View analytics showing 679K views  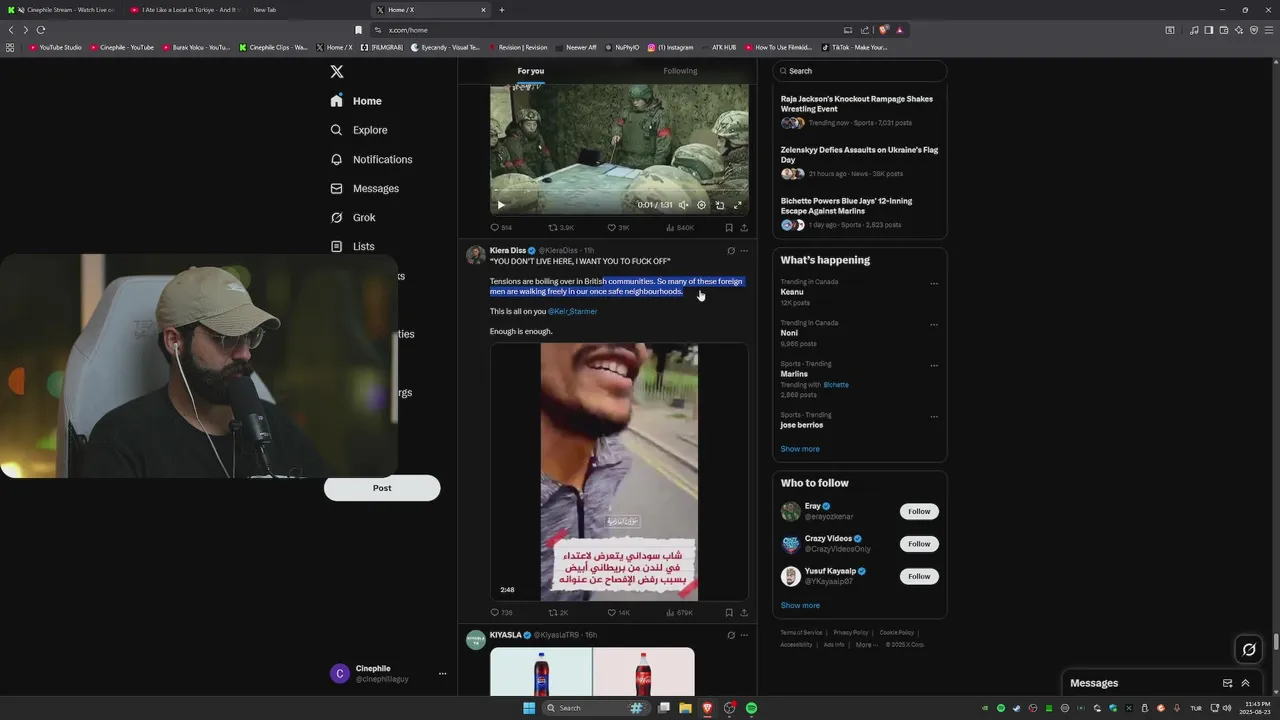pos(679,613)
